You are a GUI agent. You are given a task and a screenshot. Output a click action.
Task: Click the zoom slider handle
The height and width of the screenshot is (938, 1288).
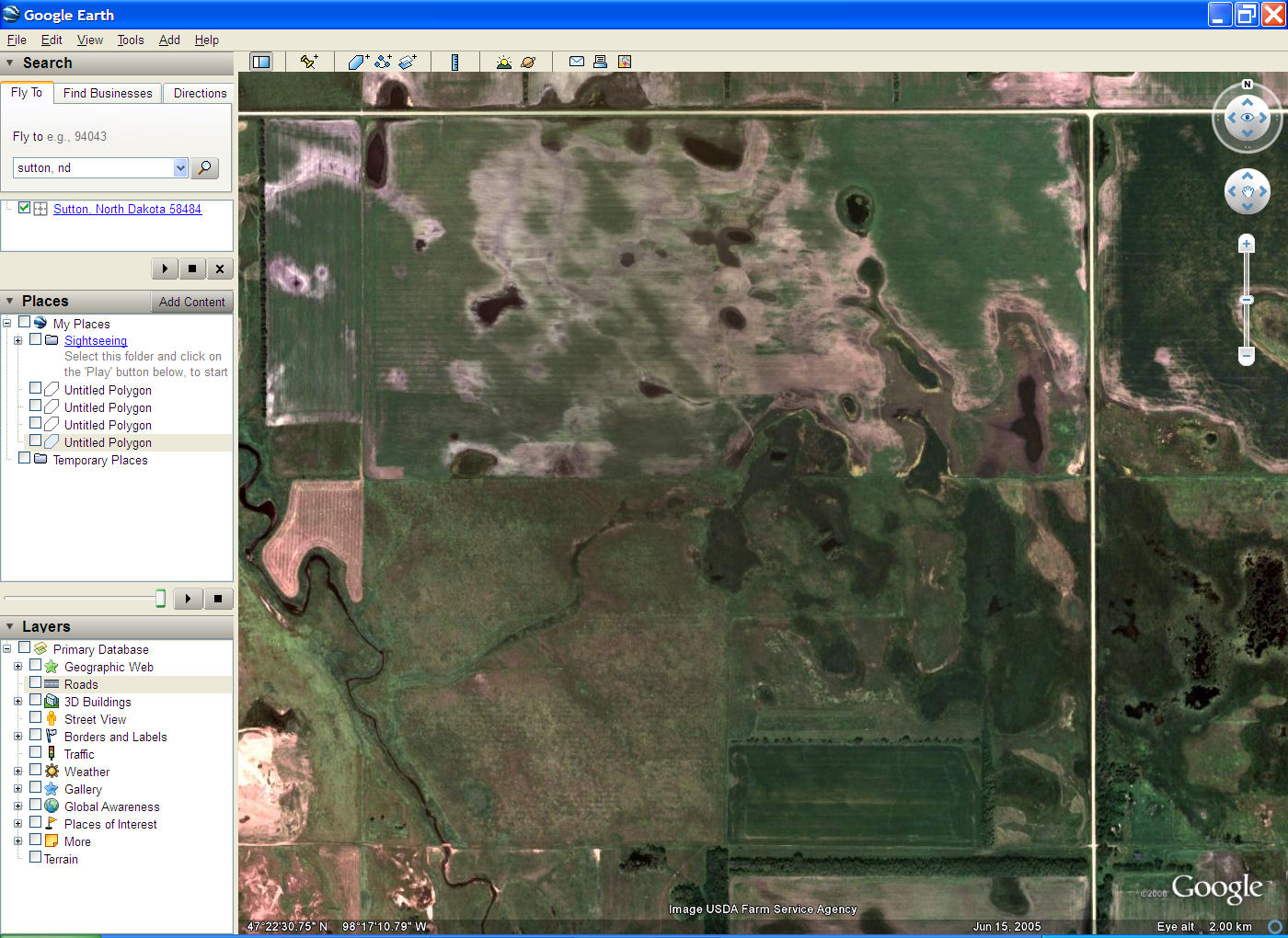(1247, 300)
